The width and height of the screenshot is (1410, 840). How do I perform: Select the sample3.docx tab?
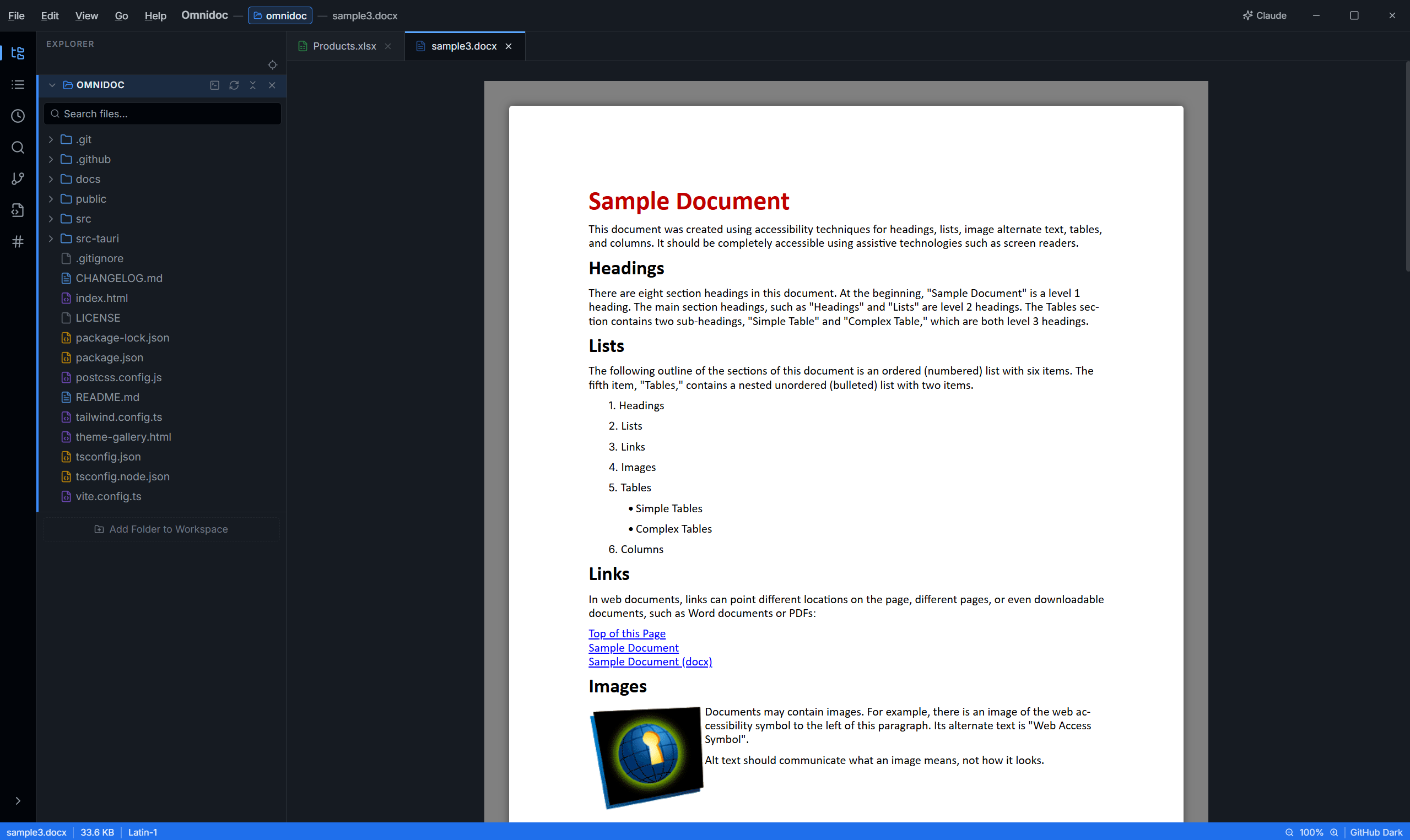click(x=463, y=46)
